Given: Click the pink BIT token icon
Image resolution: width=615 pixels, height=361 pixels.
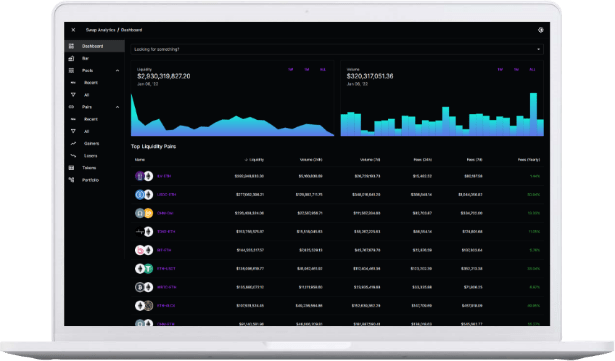Looking at the screenshot, I should pyautogui.click(x=140, y=250).
